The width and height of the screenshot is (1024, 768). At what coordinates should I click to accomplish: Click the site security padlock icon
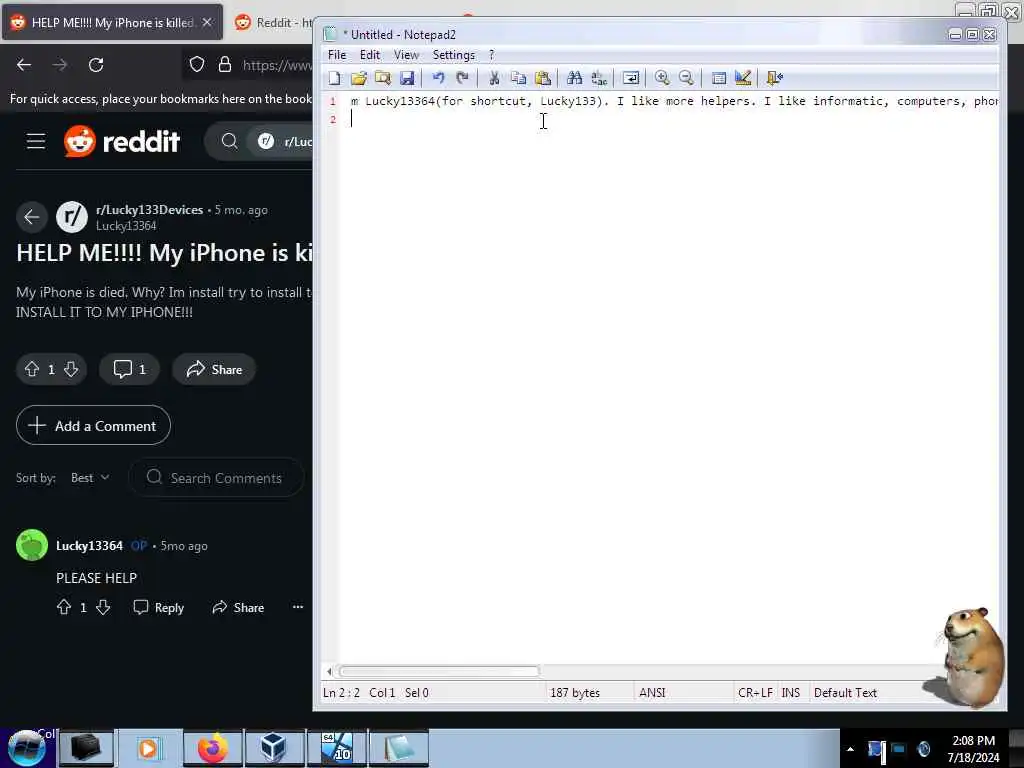coord(225,65)
